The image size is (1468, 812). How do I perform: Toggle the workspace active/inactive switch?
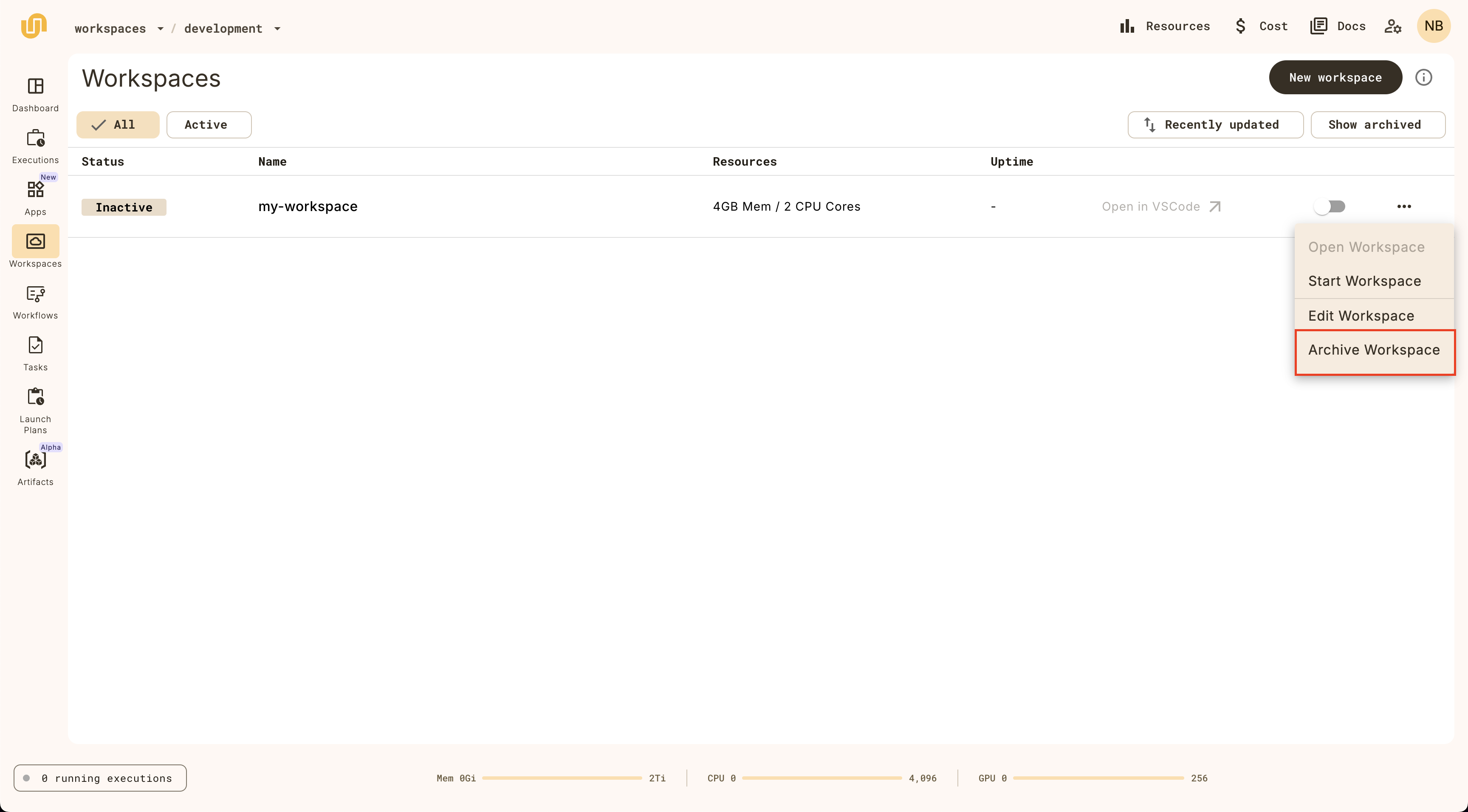[x=1330, y=206]
